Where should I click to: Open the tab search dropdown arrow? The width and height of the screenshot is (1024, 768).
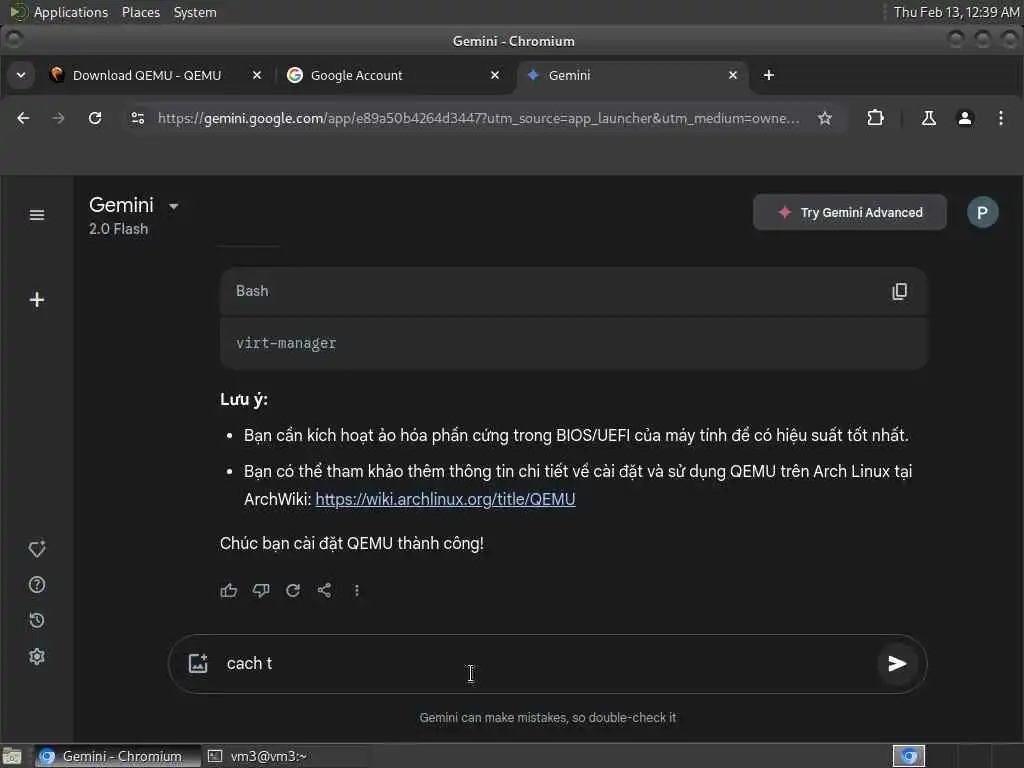click(21, 75)
